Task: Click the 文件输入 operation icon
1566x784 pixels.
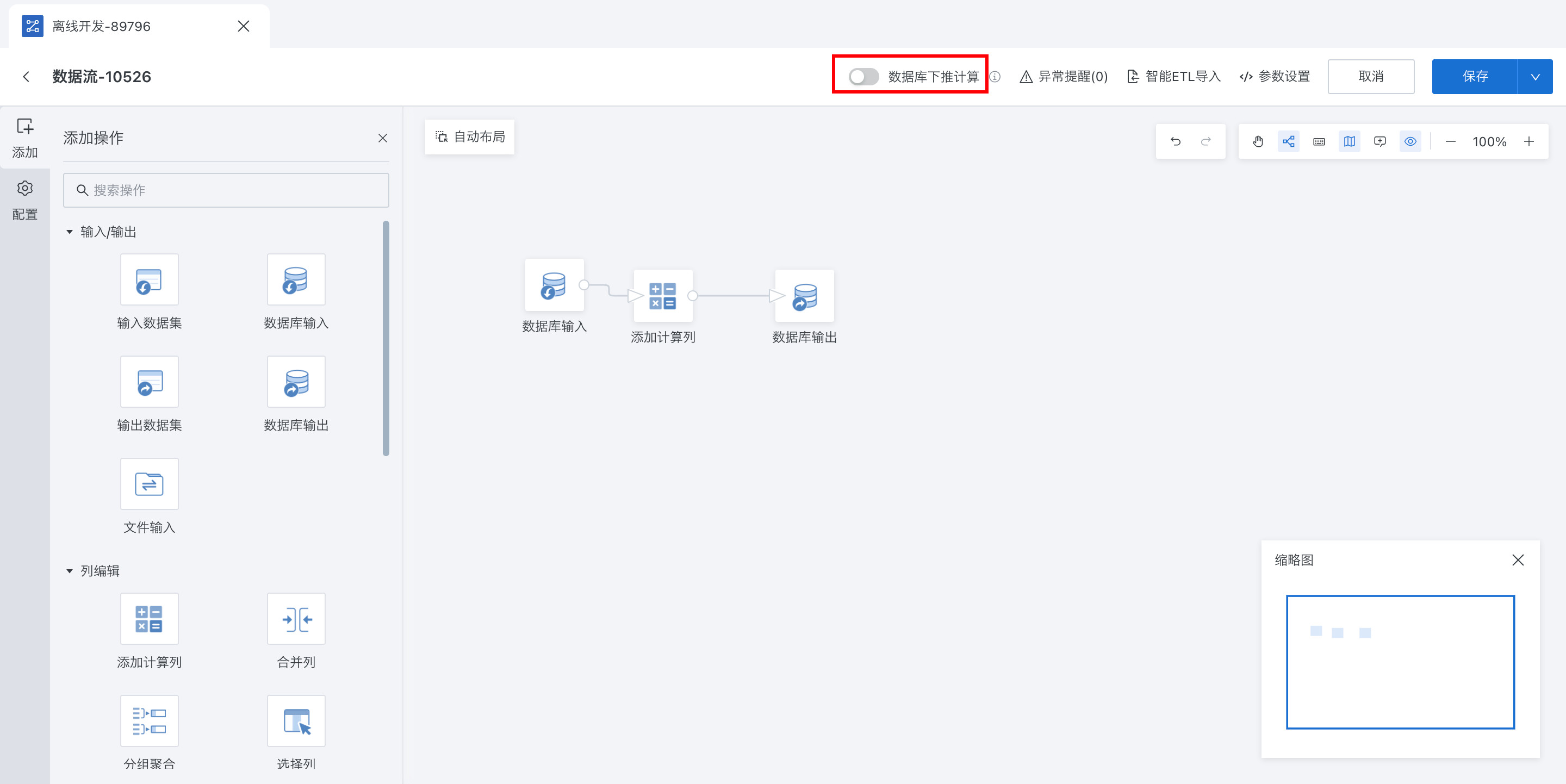Action: pyautogui.click(x=149, y=484)
